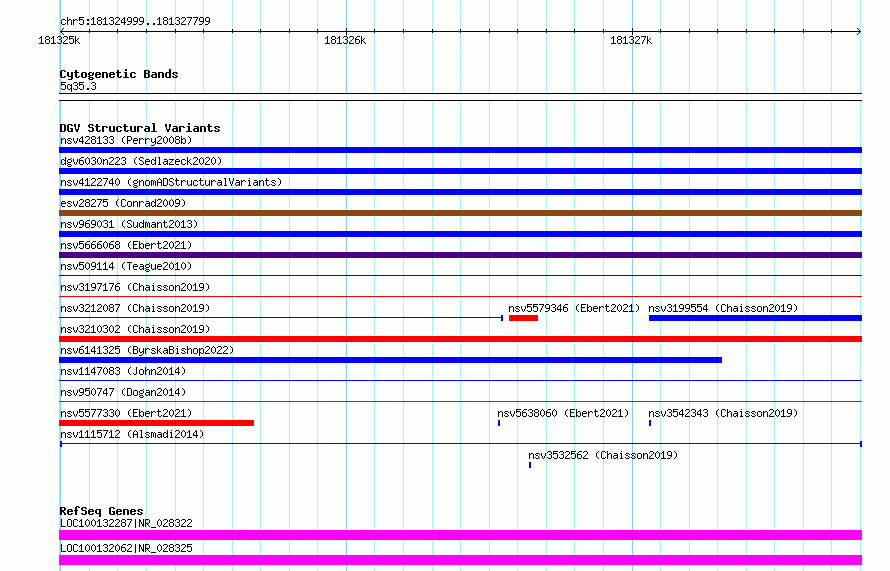Click the 181326k ruler position
Image resolution: width=890 pixels, height=571 pixels.
tap(345, 40)
